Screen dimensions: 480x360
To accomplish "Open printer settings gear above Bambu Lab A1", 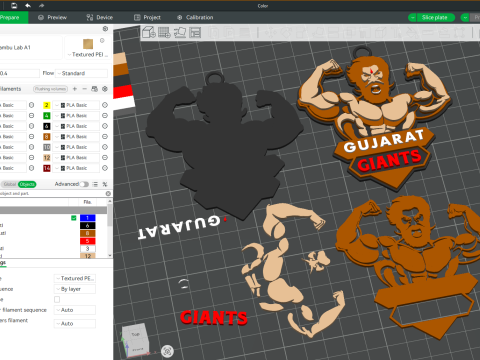I will pos(105,29).
